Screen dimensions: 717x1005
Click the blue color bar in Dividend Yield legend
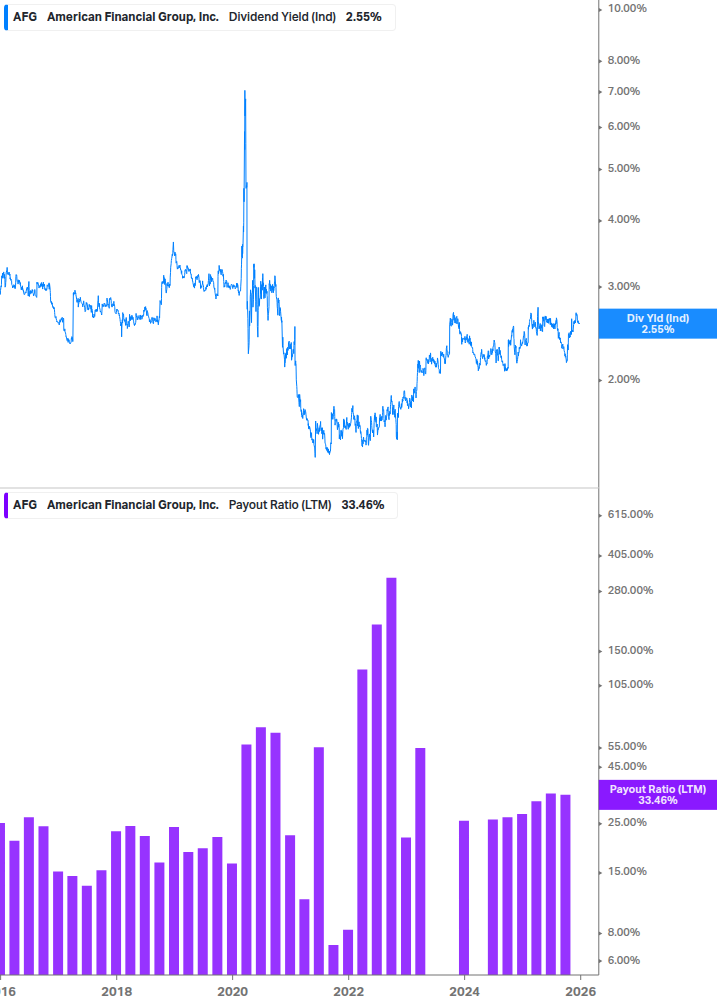pyautogui.click(x=6, y=17)
